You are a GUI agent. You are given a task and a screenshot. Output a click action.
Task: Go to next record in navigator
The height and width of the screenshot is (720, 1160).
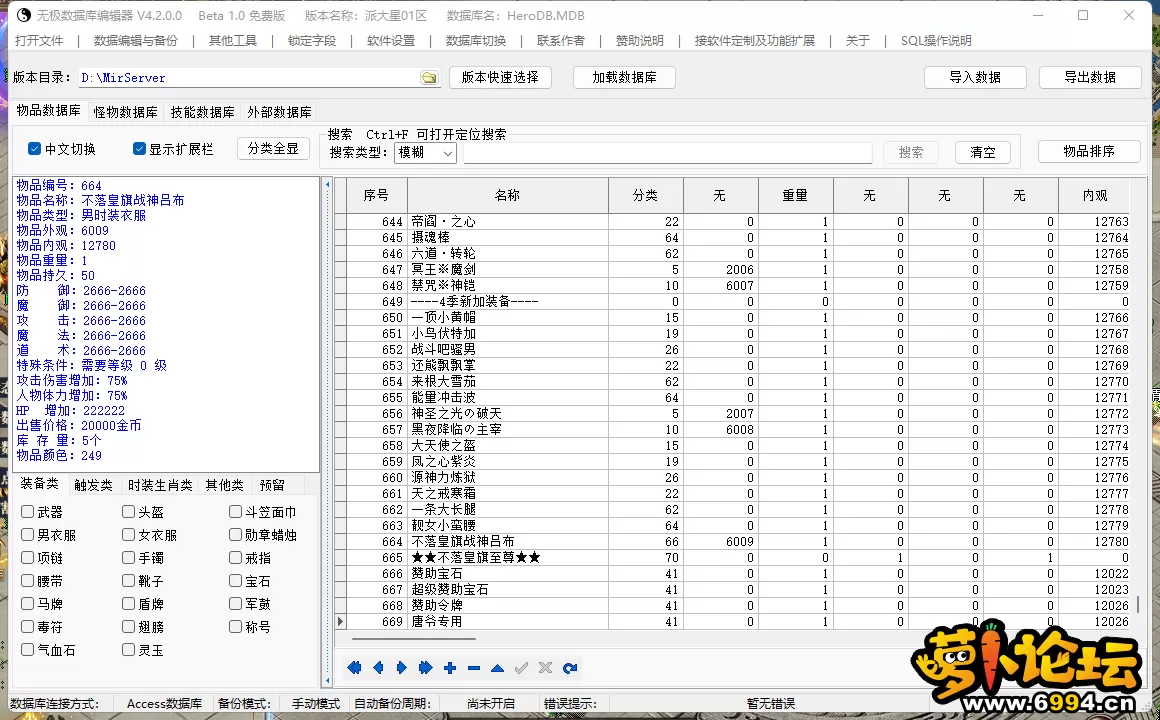[x=402, y=668]
